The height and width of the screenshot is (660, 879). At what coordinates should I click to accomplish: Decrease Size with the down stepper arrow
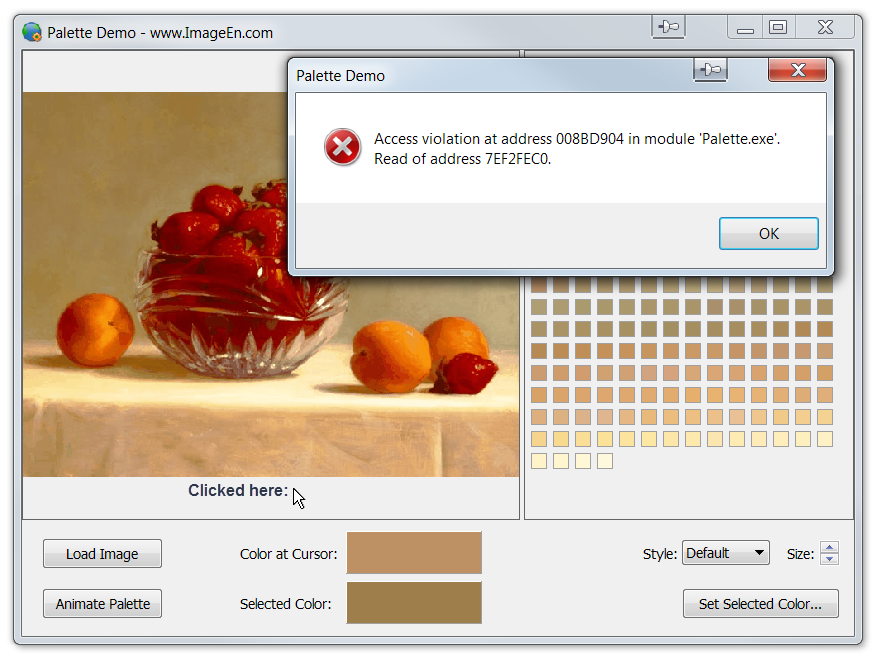(829, 559)
